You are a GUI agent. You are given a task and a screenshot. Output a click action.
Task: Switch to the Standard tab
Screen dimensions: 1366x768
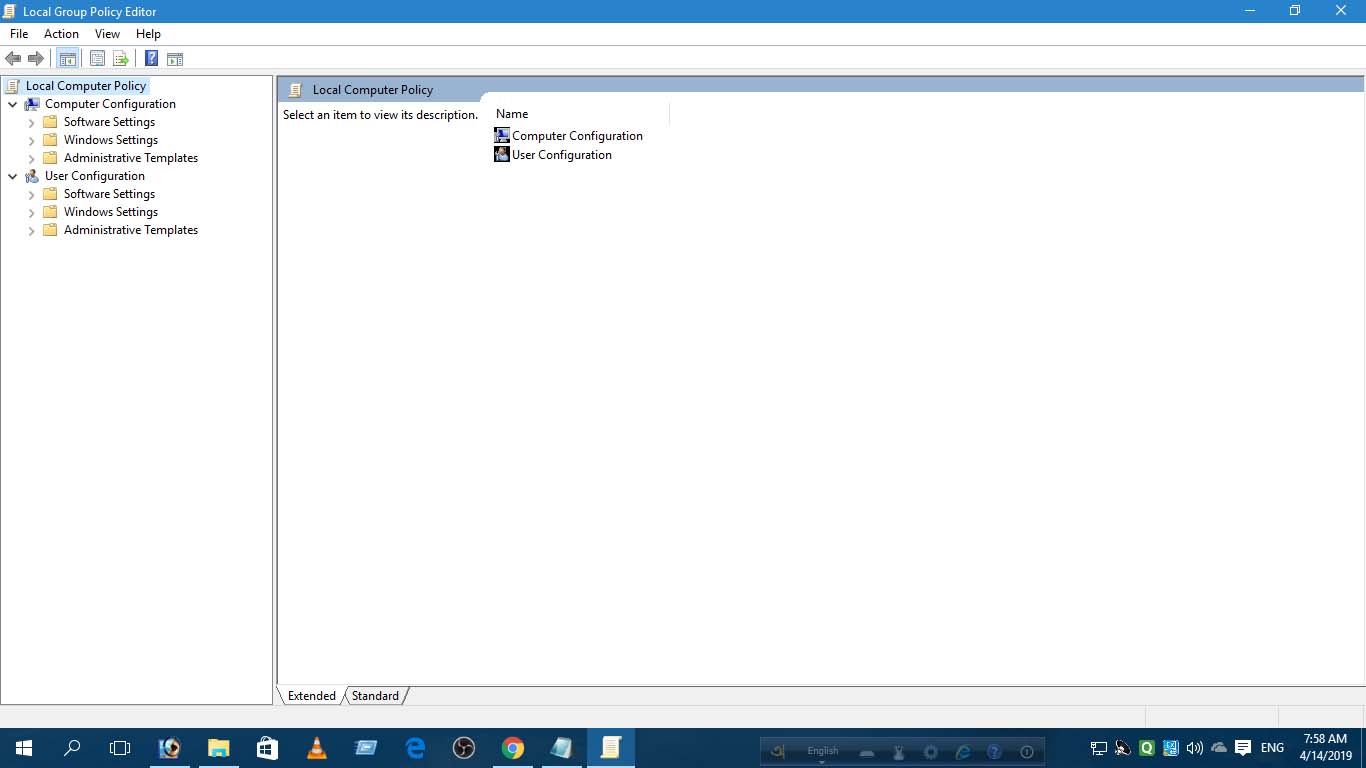(x=375, y=696)
